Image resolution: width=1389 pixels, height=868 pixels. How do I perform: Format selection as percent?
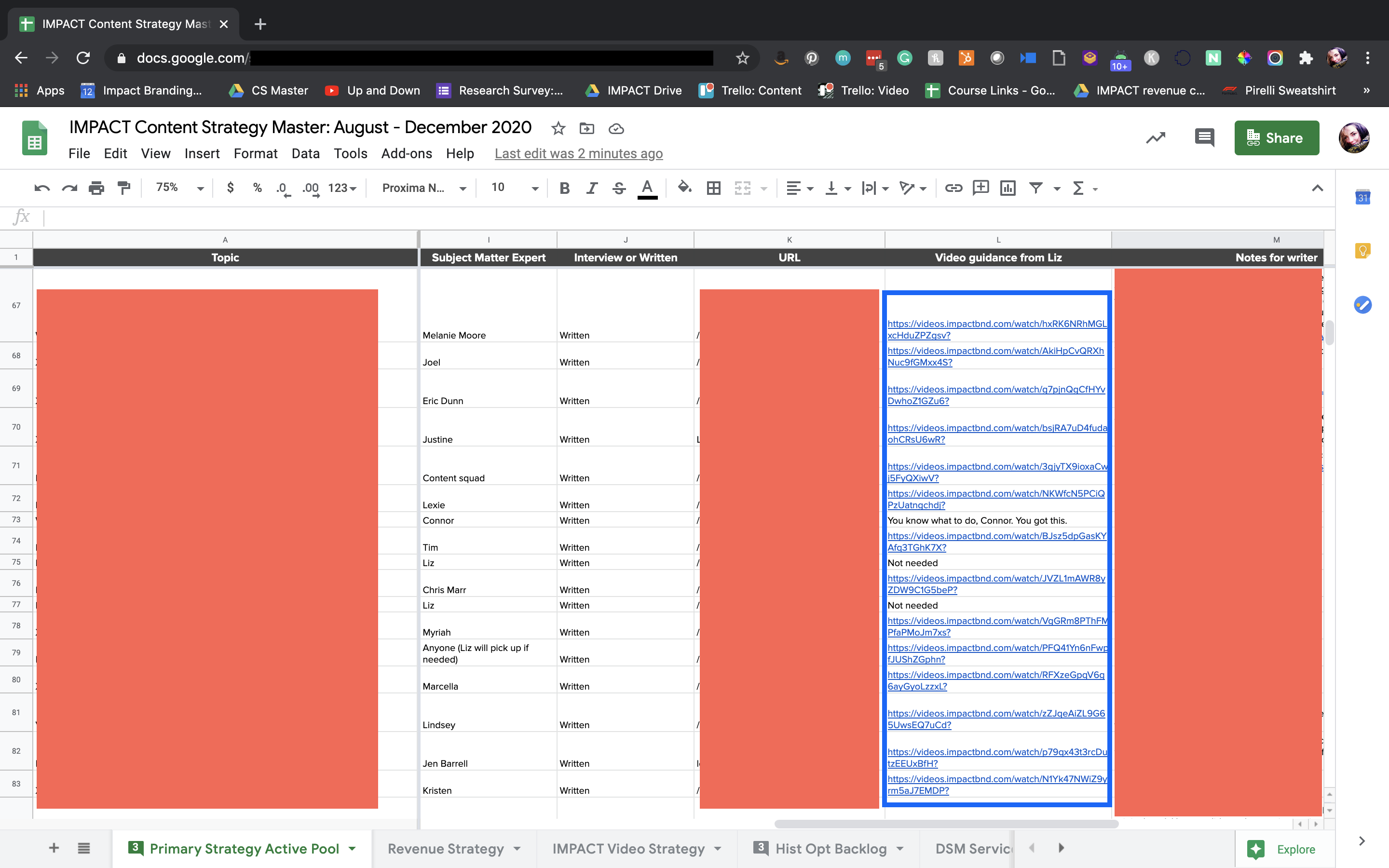(x=257, y=188)
